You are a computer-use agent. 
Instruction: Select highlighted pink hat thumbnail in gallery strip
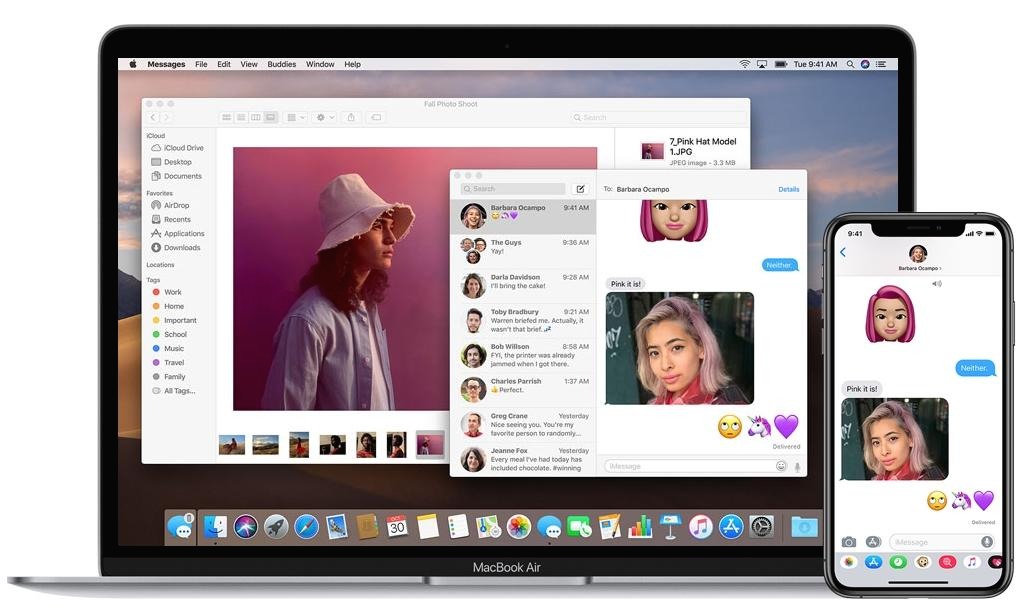[430, 446]
